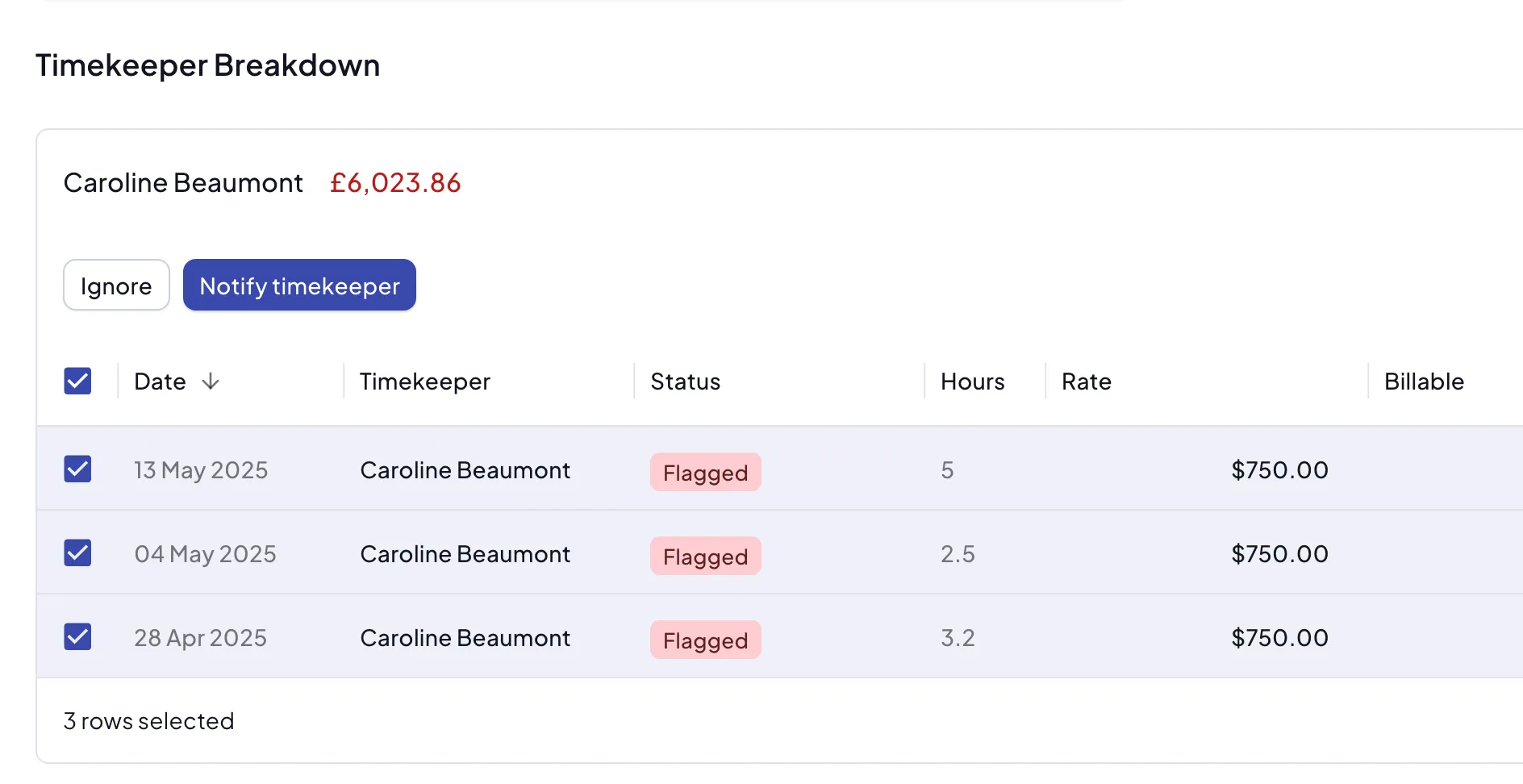Uncheck the 28 Apr 2025 row checkbox
1523x784 pixels.
[77, 636]
